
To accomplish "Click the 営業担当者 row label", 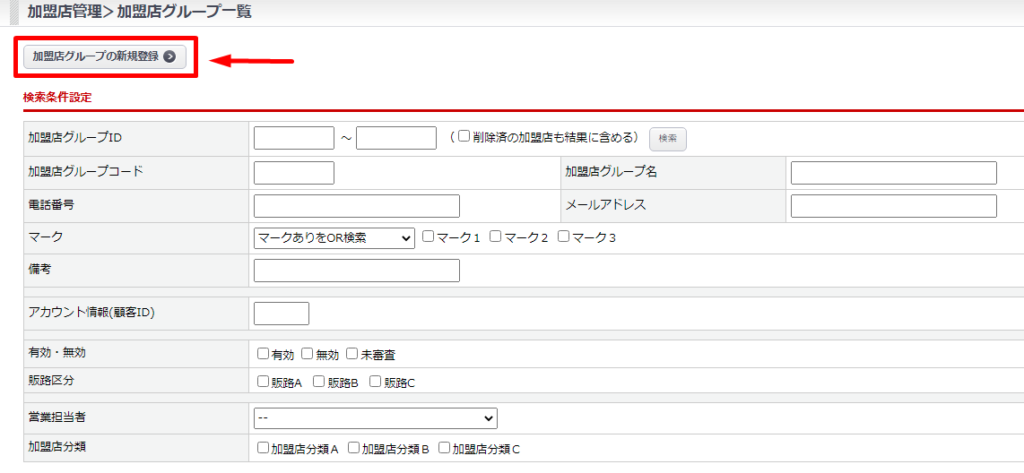I will point(56,417).
